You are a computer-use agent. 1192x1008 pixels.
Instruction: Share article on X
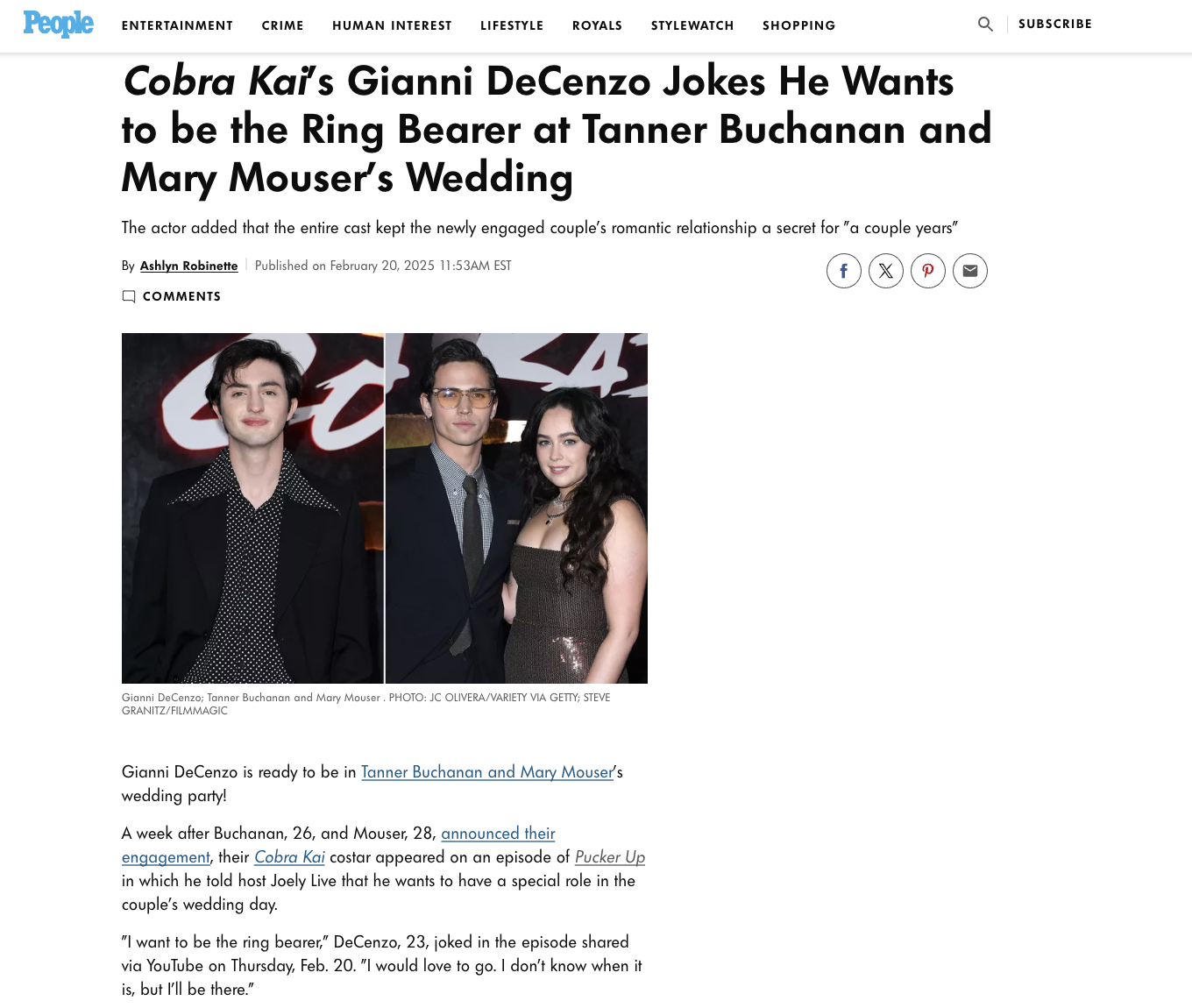(x=886, y=271)
